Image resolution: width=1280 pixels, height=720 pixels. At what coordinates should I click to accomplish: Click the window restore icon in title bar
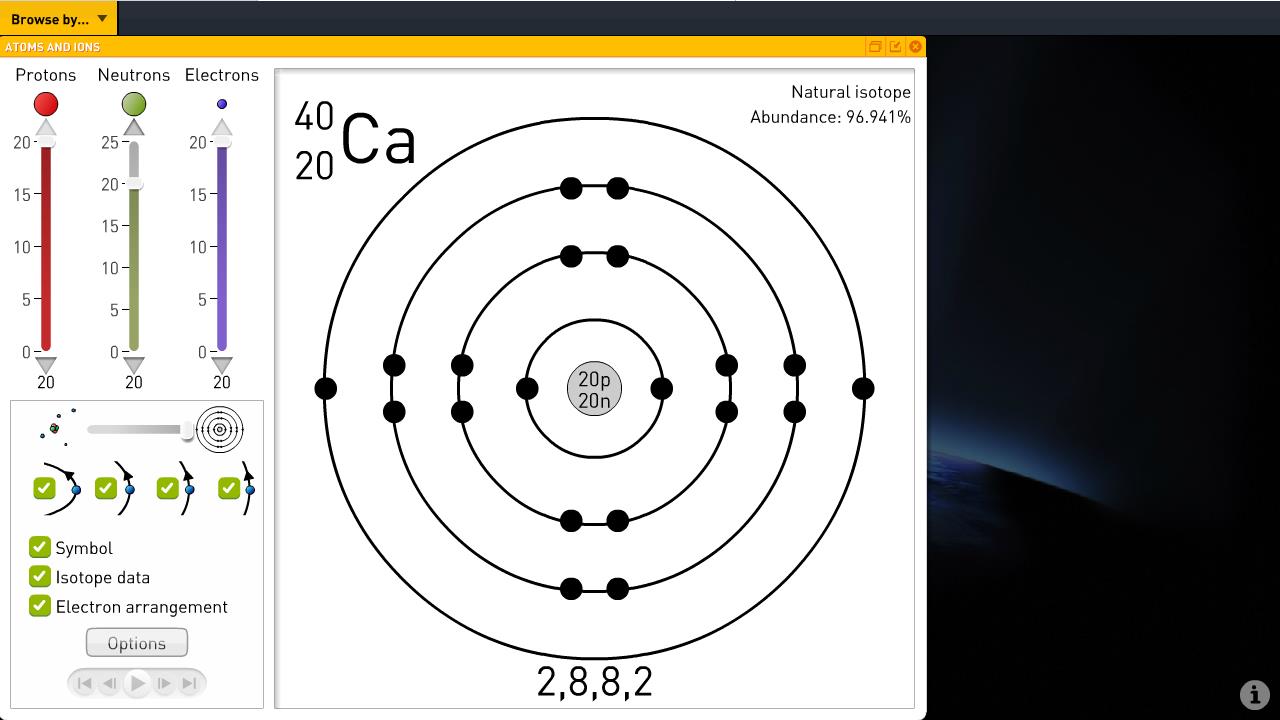pyautogui.click(x=875, y=47)
